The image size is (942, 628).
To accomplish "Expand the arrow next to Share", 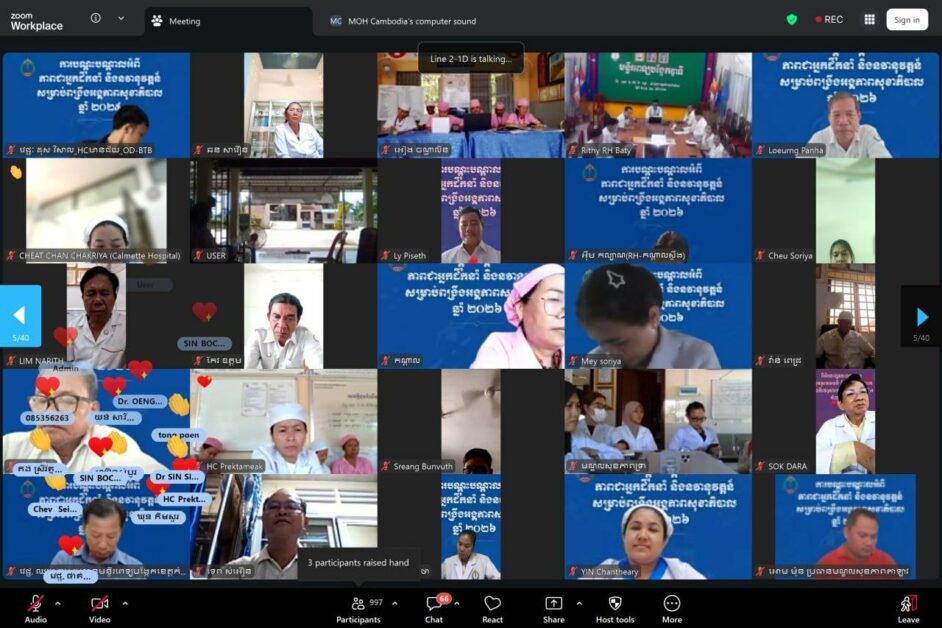I will click(579, 603).
